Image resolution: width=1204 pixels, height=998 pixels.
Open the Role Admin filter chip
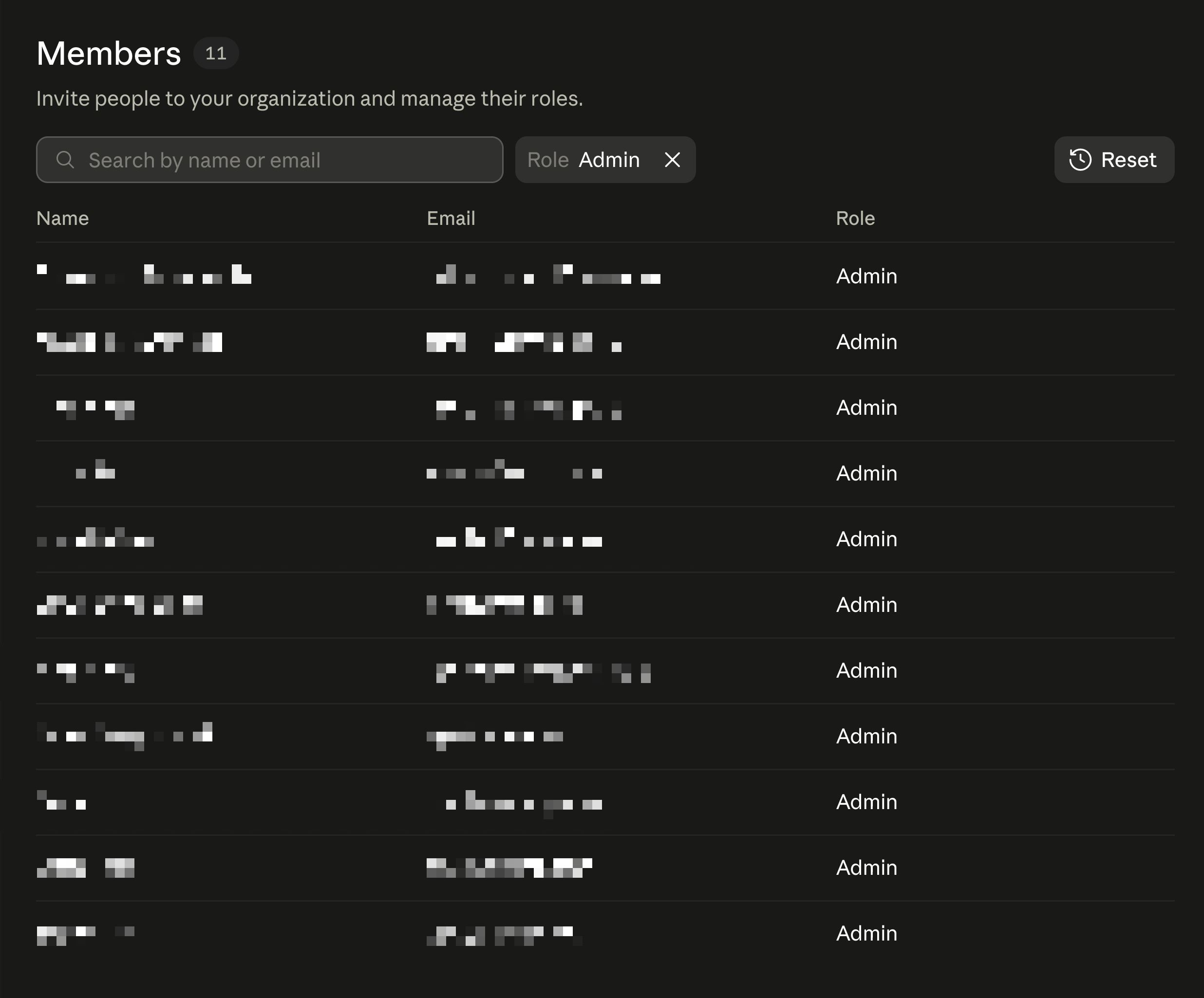pyautogui.click(x=605, y=160)
